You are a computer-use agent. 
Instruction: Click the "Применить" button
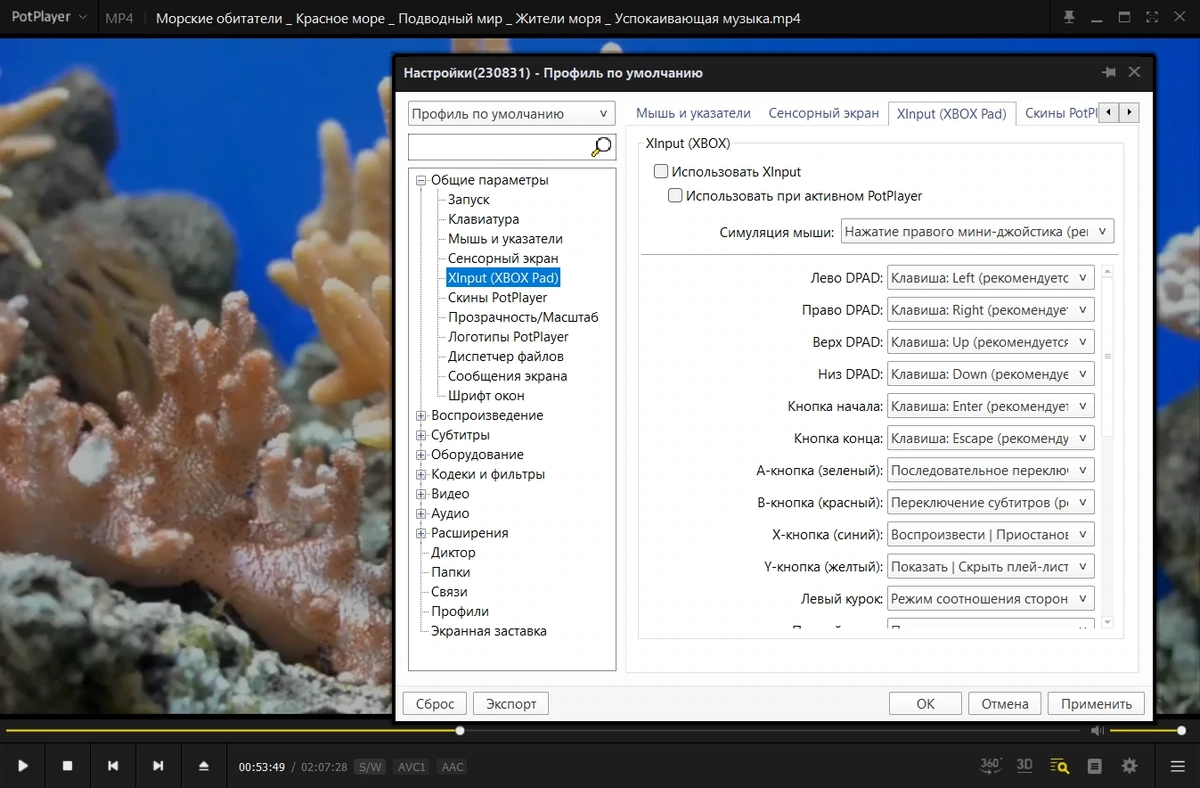[x=1096, y=704]
